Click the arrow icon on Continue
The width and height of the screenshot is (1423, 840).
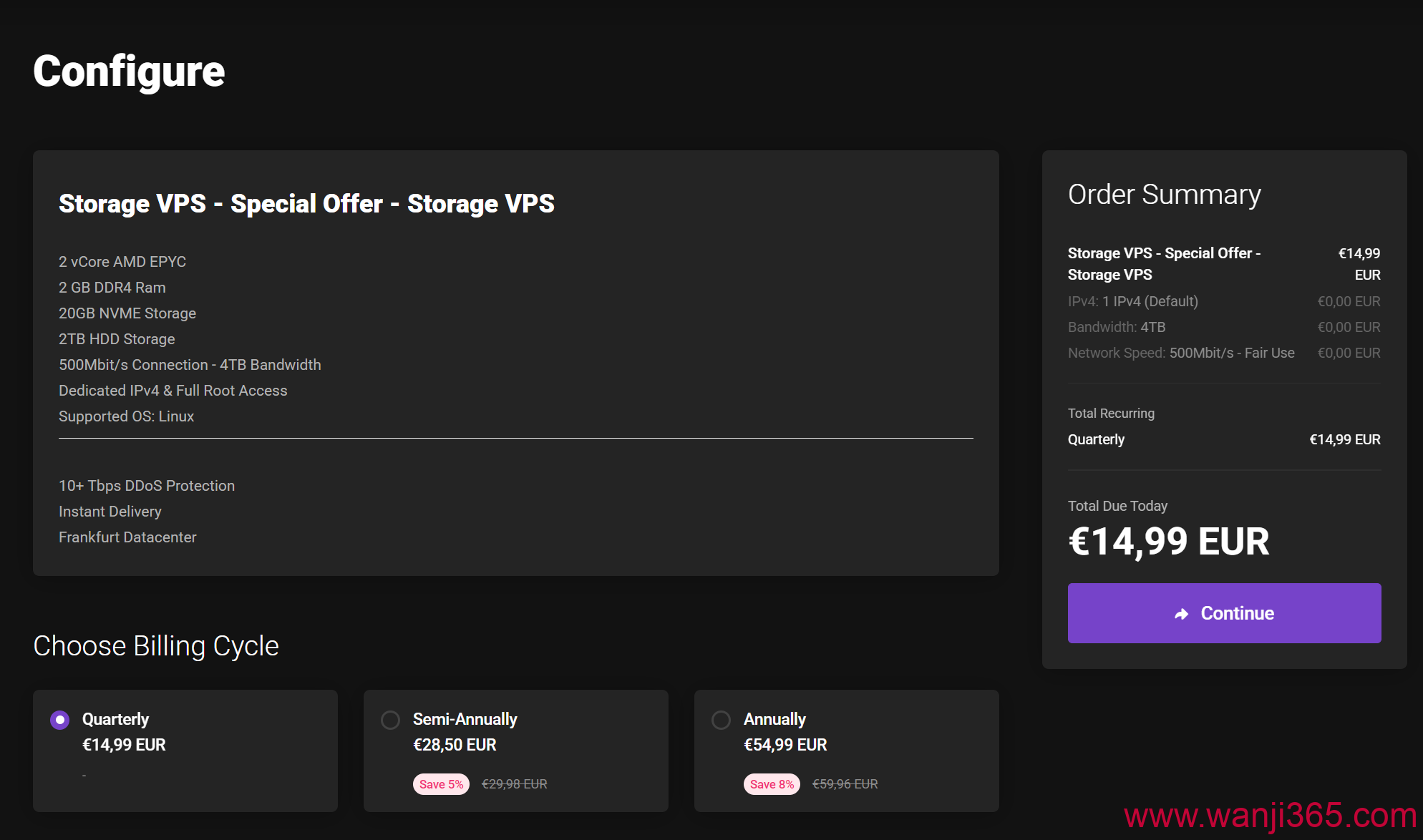[1181, 614]
